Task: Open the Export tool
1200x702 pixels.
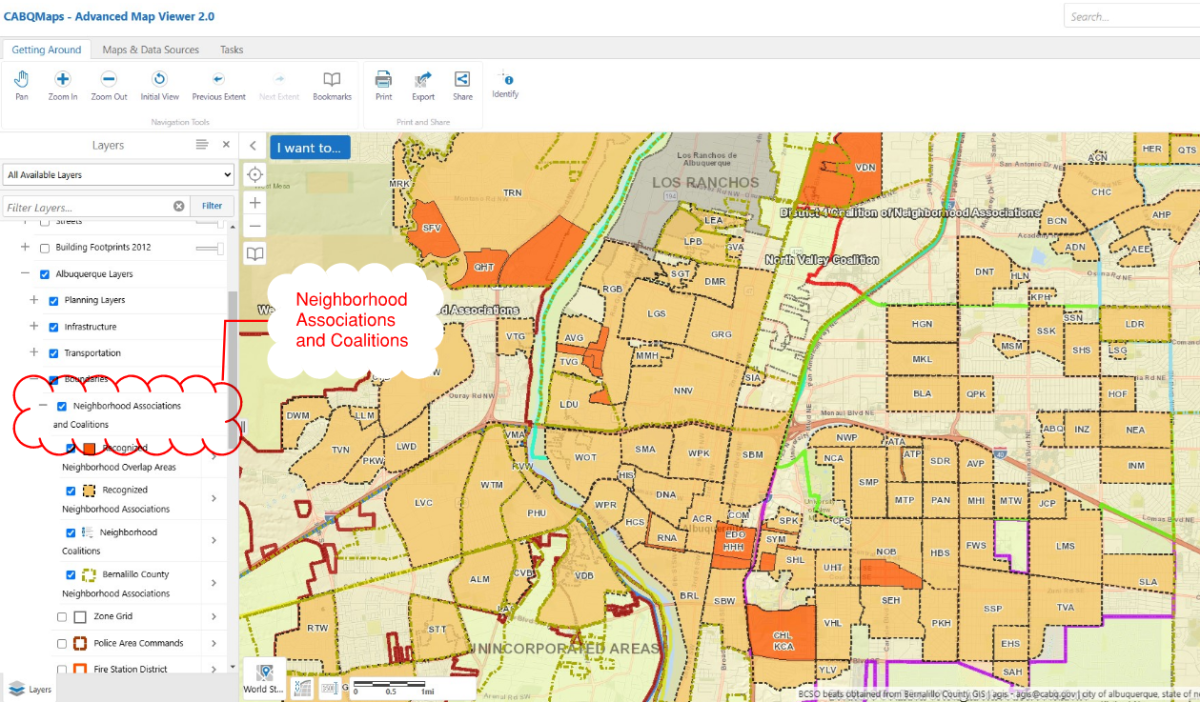Action: point(423,85)
